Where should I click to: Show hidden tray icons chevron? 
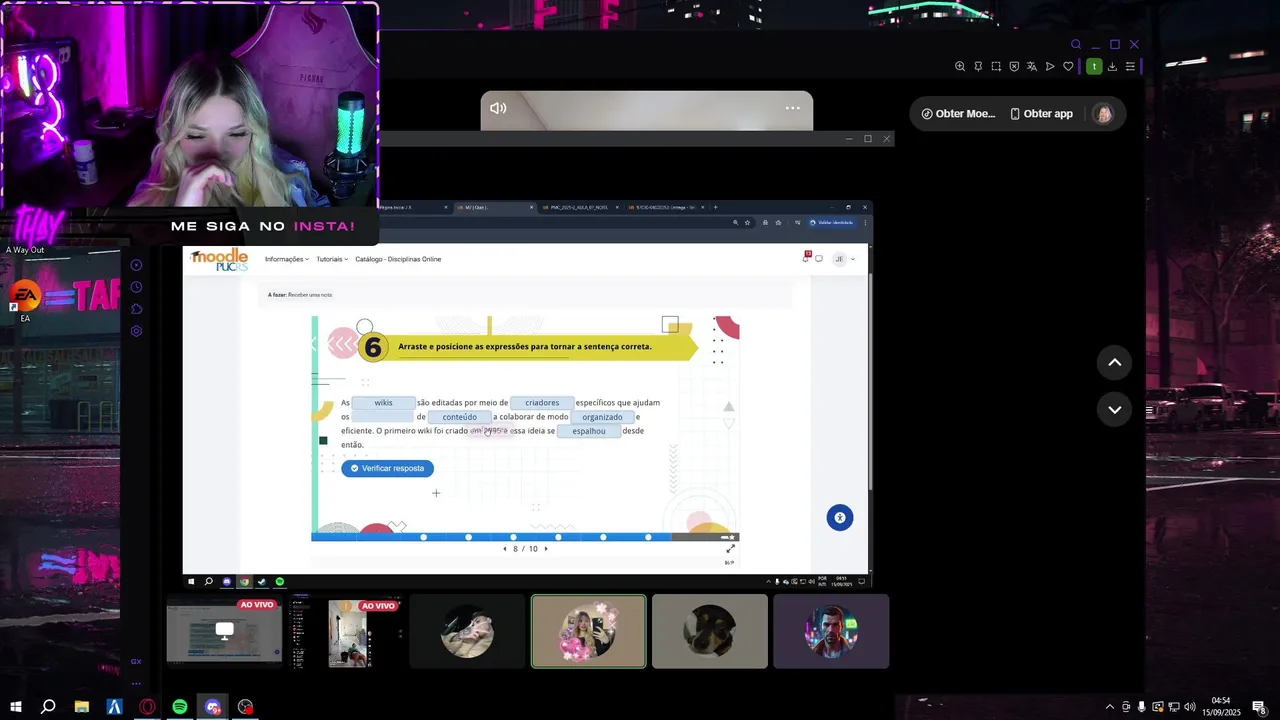coord(1109,707)
